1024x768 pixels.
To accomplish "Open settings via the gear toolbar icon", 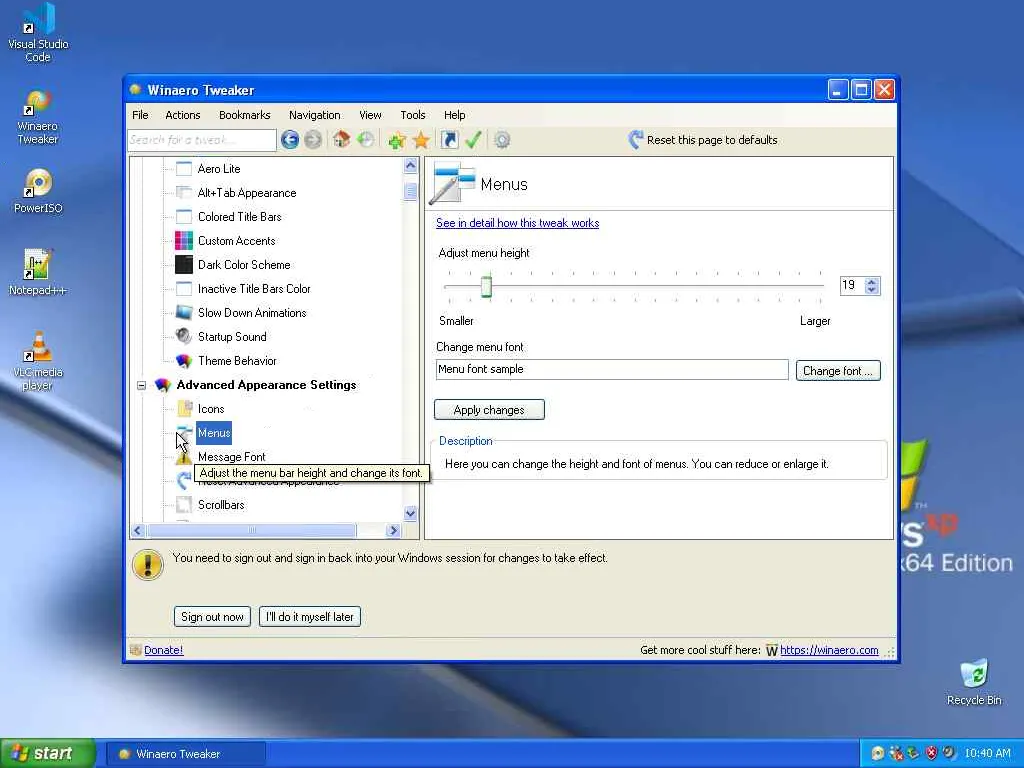I will 502,140.
